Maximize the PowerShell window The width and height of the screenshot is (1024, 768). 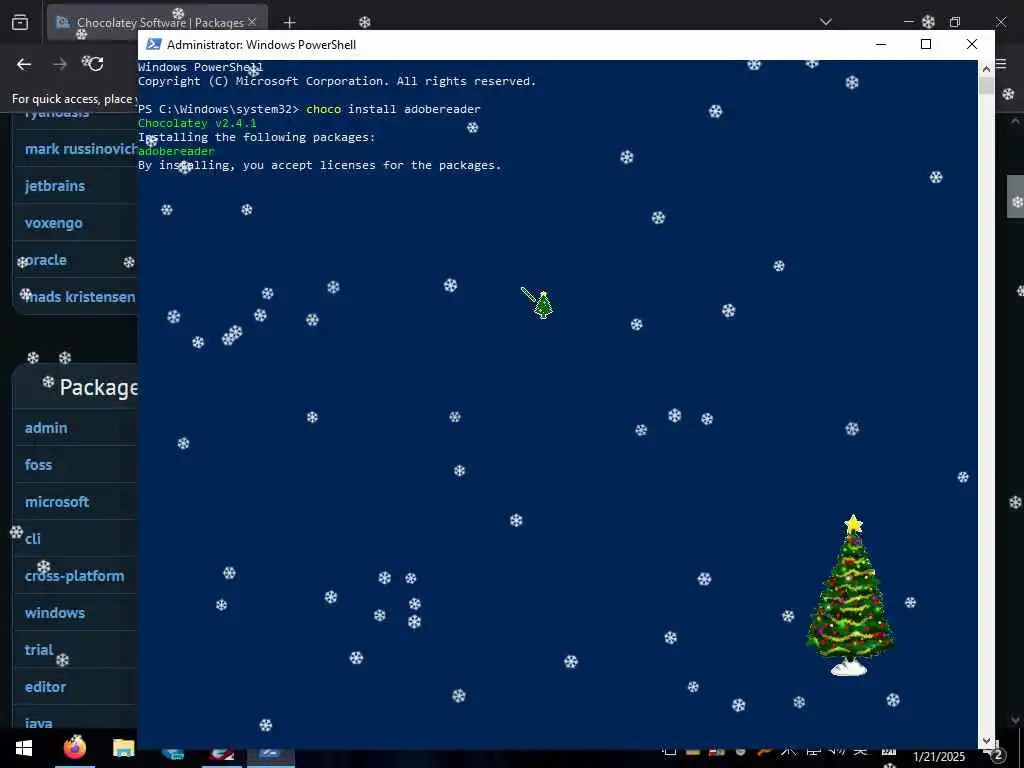926,44
